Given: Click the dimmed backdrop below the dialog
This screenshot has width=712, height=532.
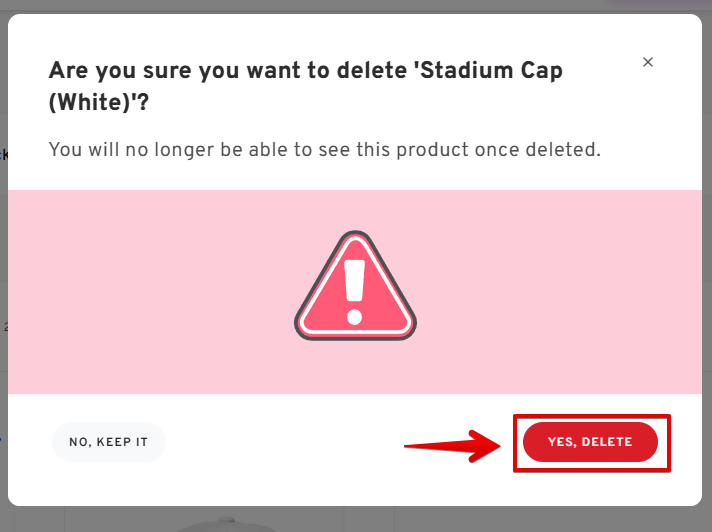Looking at the screenshot, I should tap(500, 520).
